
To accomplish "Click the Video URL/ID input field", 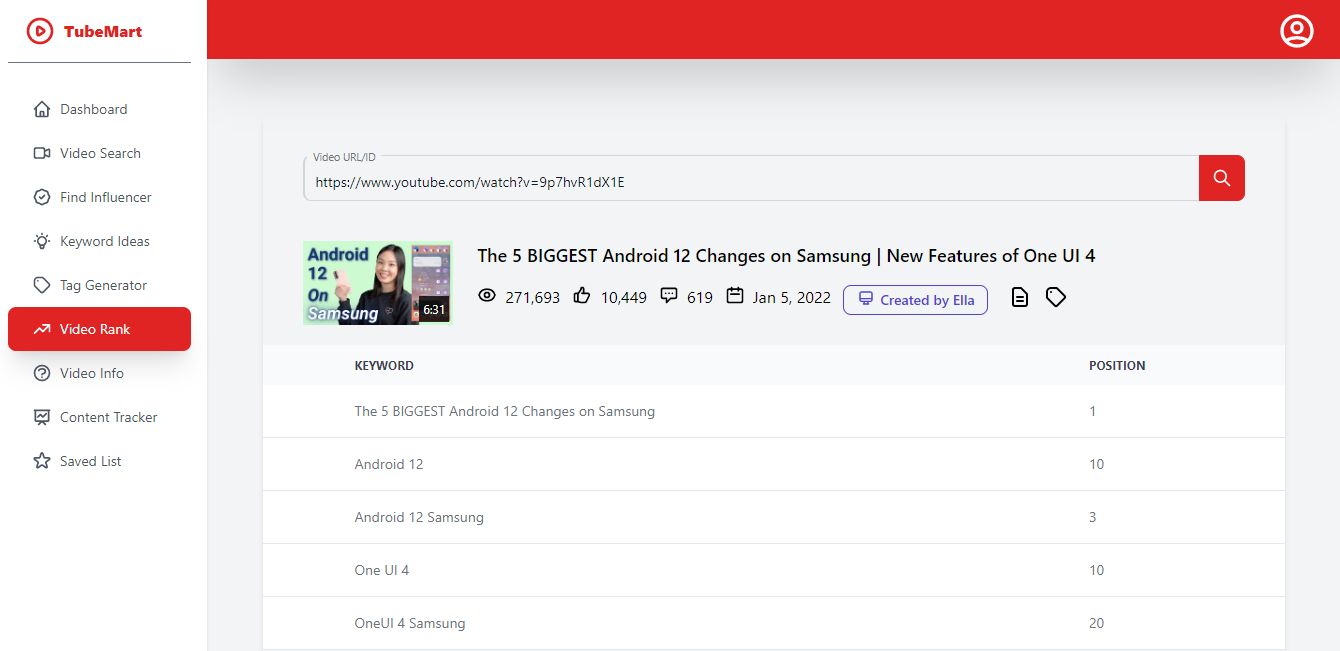I will coord(751,178).
